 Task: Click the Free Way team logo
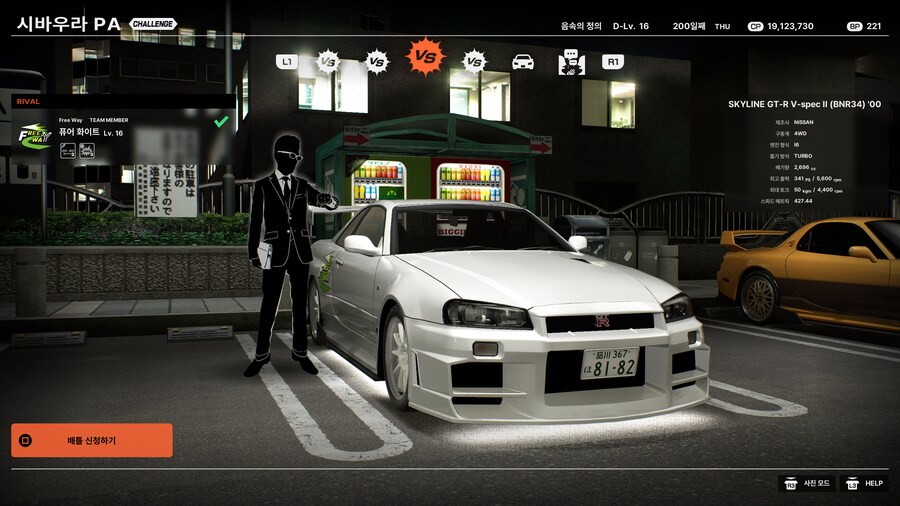tap(35, 135)
